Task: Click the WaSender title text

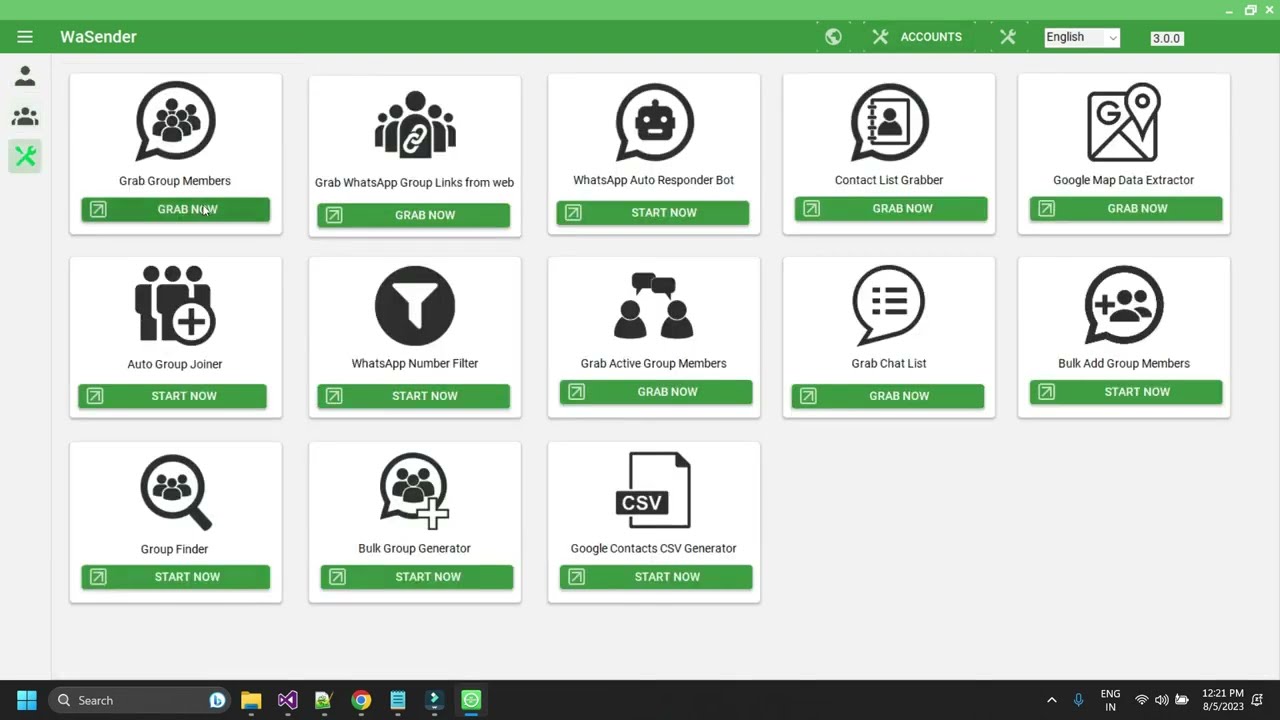Action: (98, 37)
